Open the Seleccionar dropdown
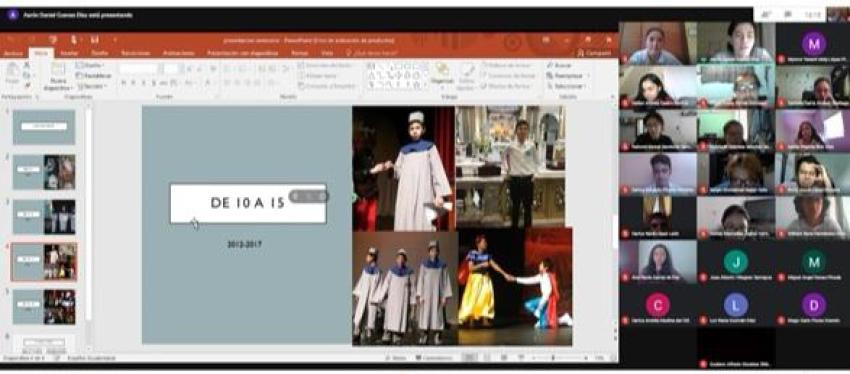Screen dimensions: 850x374 565,86
